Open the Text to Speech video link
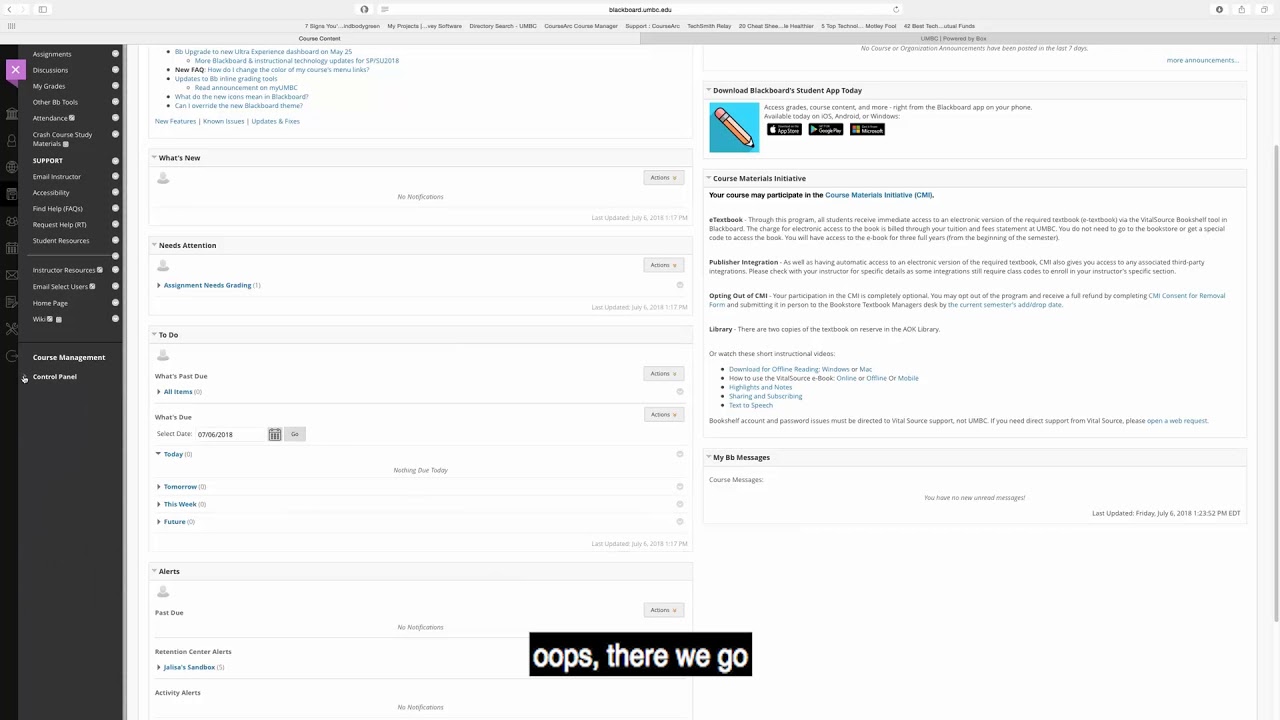Image resolution: width=1280 pixels, height=720 pixels. click(751, 405)
